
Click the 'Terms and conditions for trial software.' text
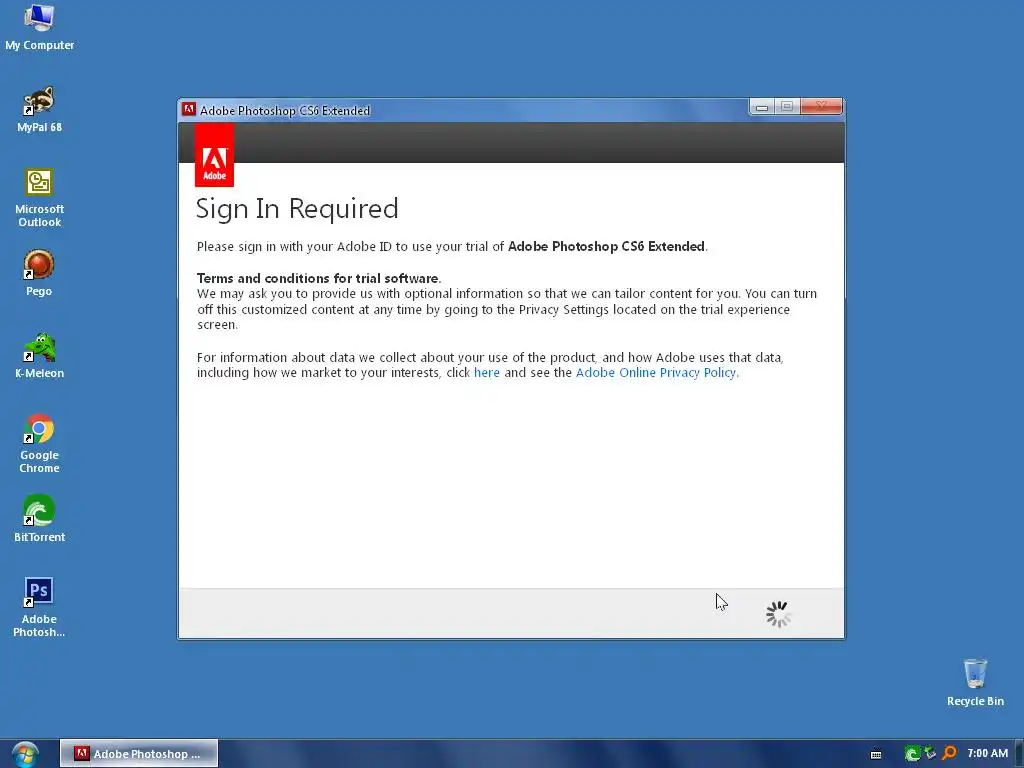click(x=319, y=279)
